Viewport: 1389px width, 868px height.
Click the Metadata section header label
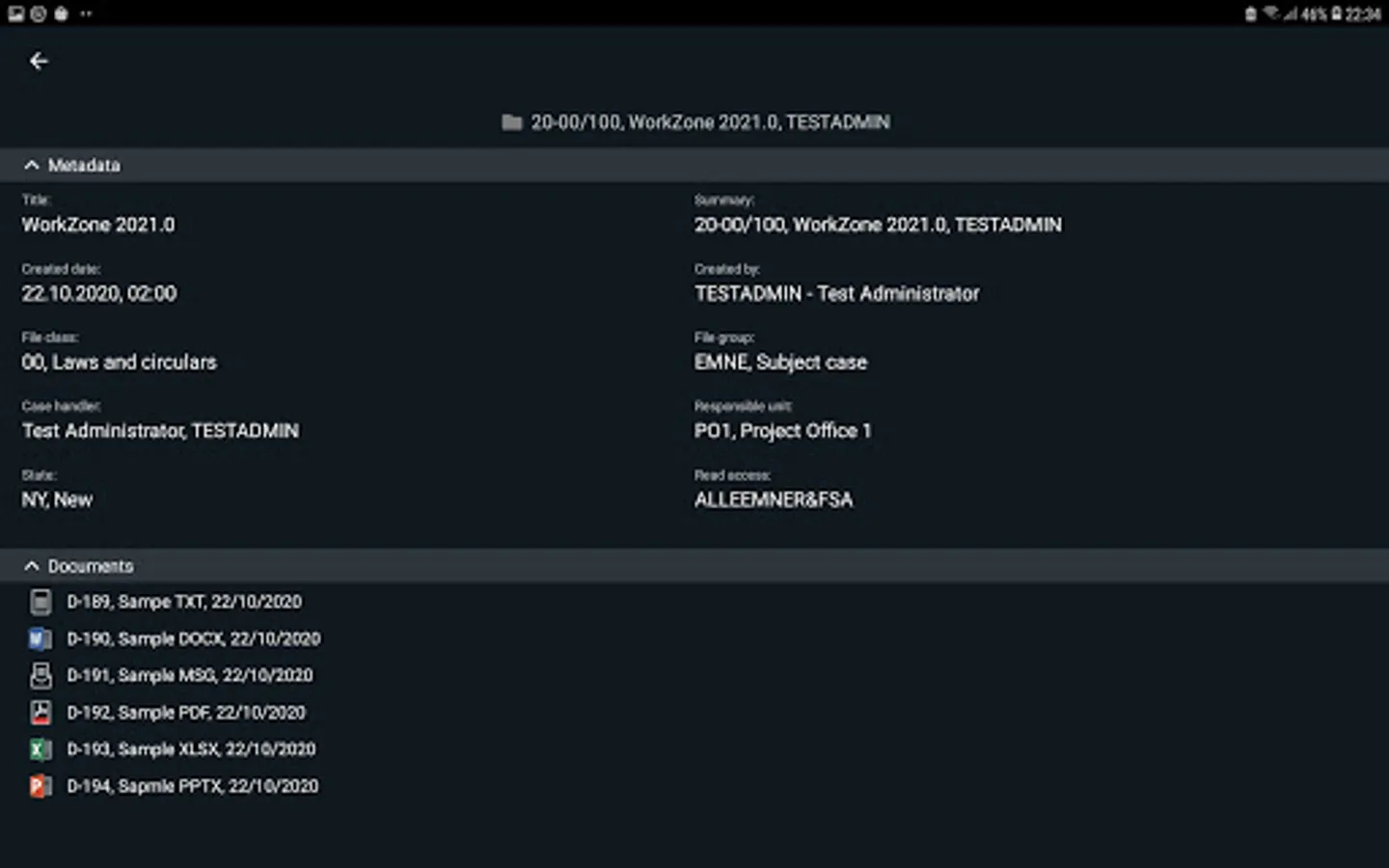85,166
